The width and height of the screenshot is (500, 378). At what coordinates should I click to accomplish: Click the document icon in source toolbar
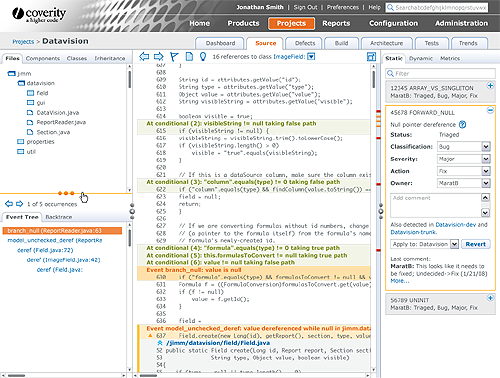coord(189,57)
